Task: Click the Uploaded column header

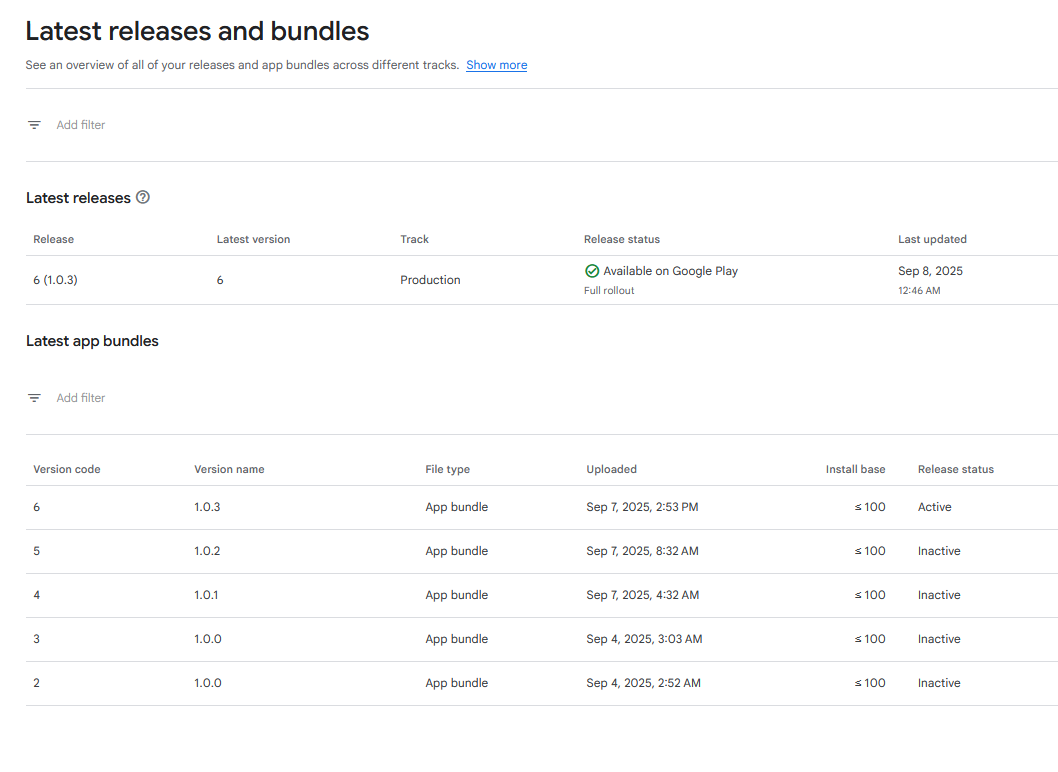Action: point(611,470)
